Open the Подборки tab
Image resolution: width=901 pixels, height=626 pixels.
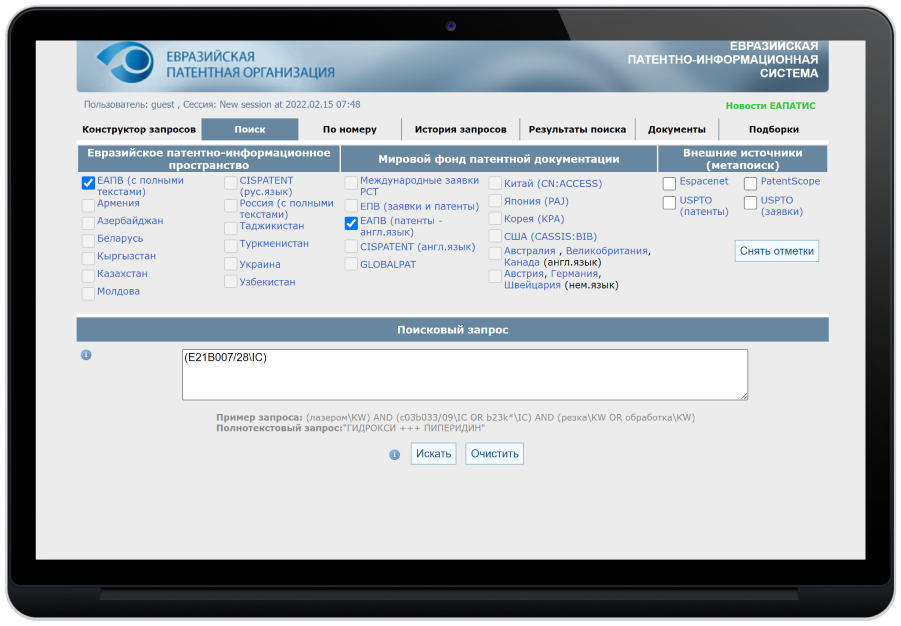[773, 129]
